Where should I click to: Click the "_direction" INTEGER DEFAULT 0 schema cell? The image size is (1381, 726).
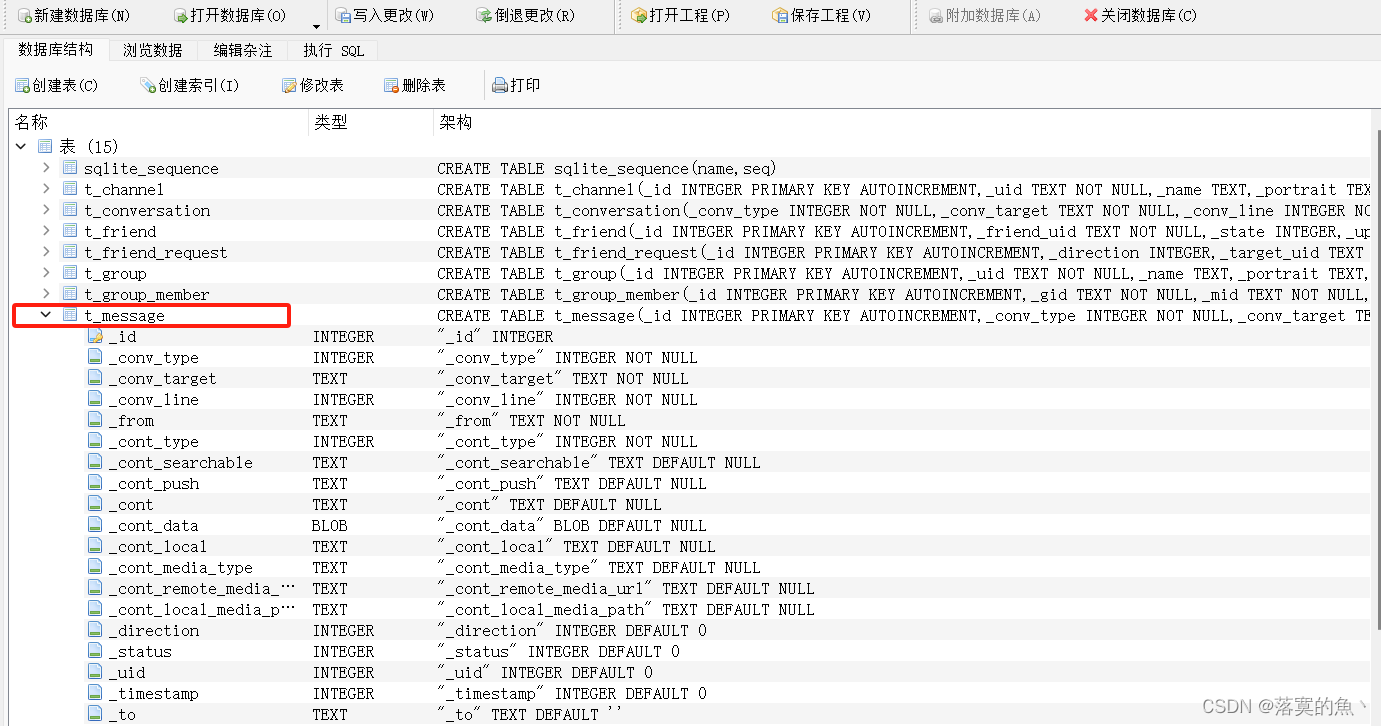[x=572, y=630]
